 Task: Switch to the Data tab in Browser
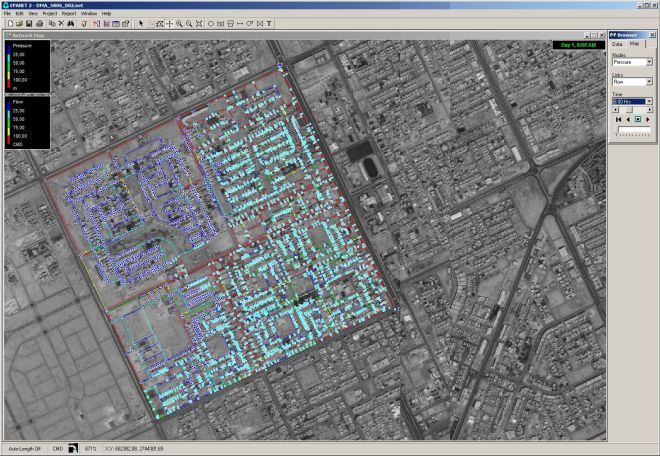tap(616, 44)
